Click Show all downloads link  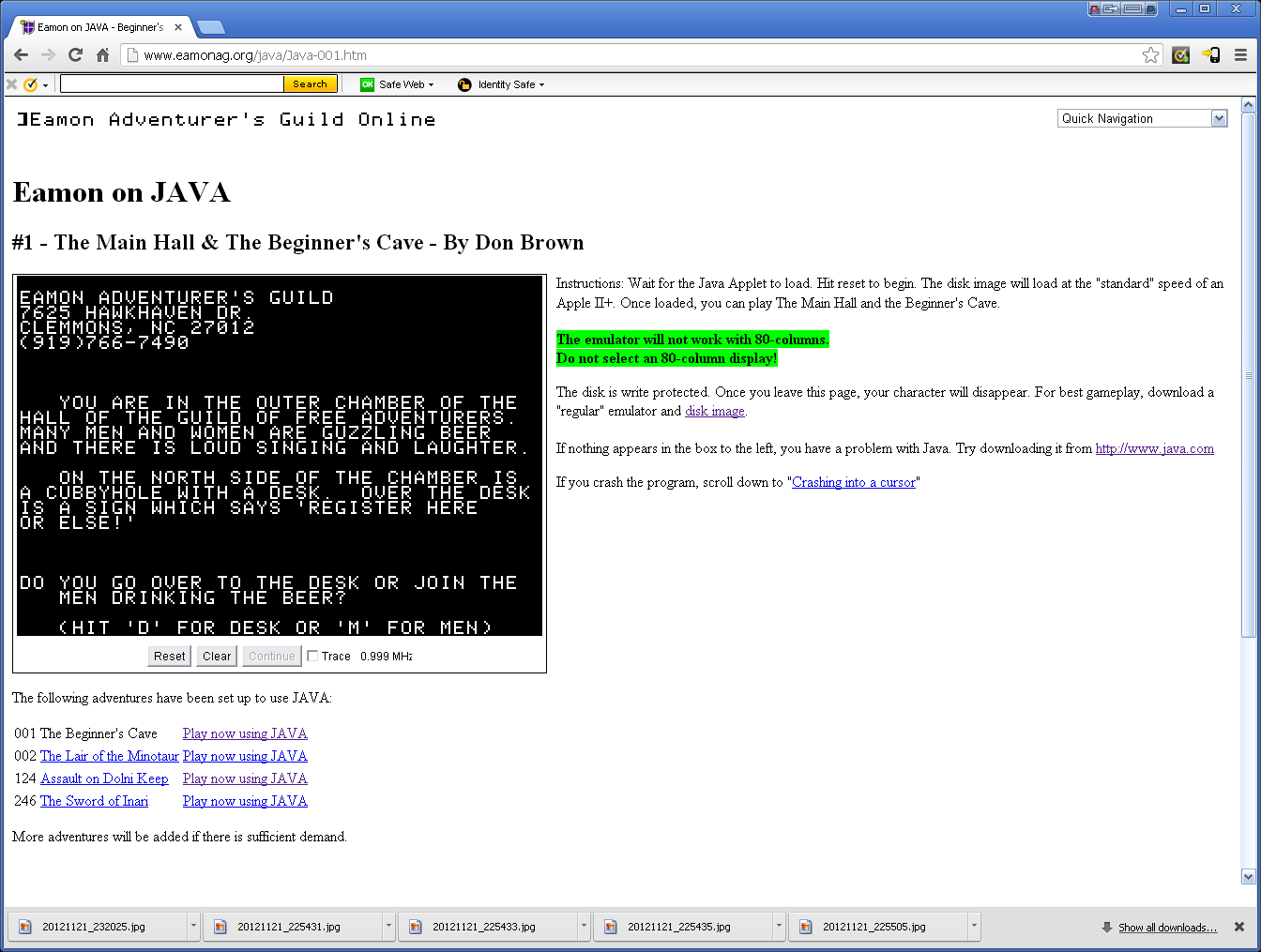pos(1167,928)
